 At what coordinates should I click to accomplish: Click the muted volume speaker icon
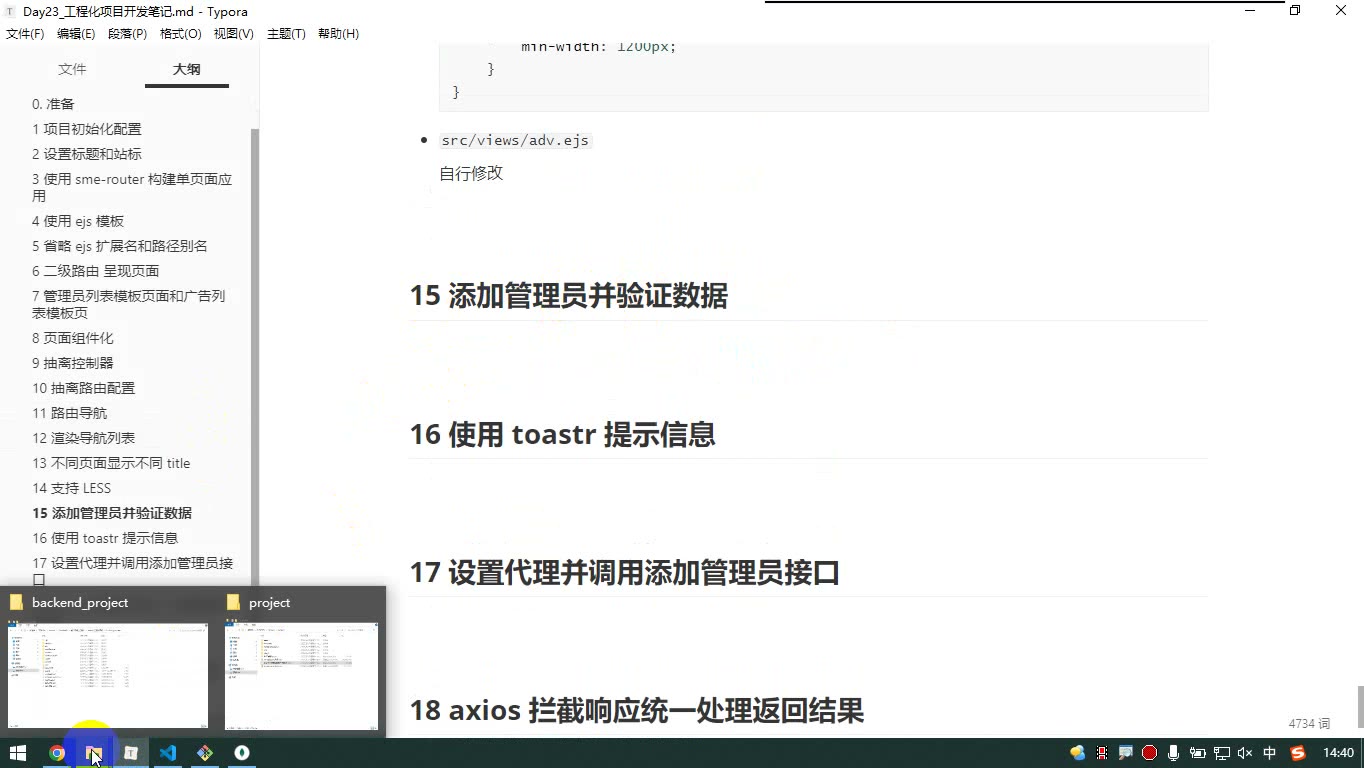pyautogui.click(x=1246, y=753)
